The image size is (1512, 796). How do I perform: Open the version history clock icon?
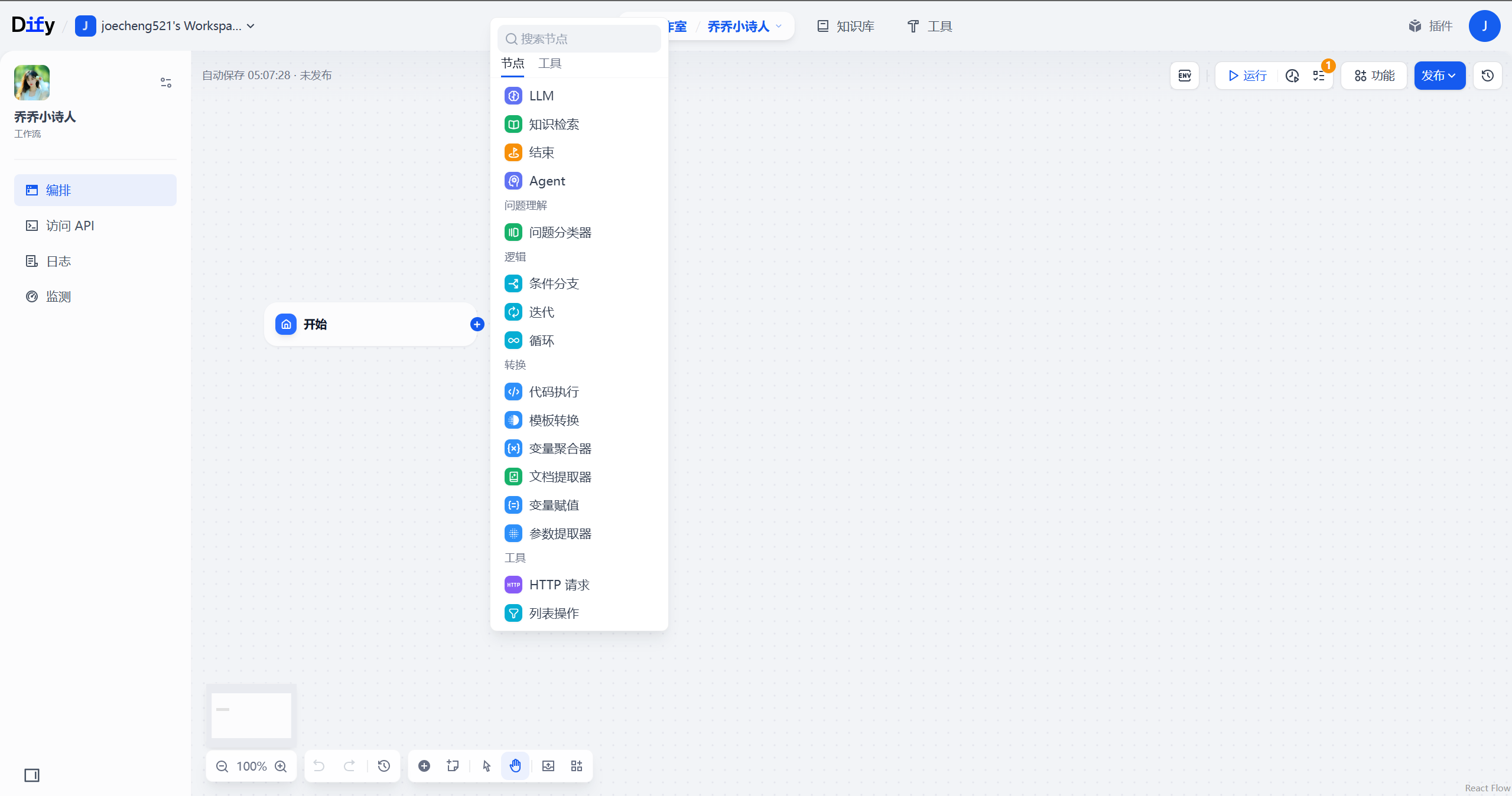pos(1487,76)
